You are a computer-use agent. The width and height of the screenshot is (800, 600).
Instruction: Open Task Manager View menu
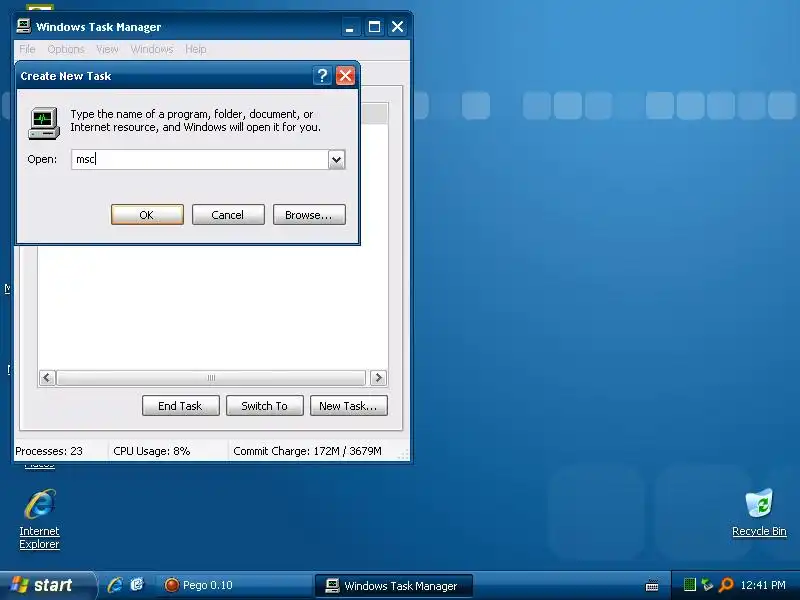click(107, 49)
